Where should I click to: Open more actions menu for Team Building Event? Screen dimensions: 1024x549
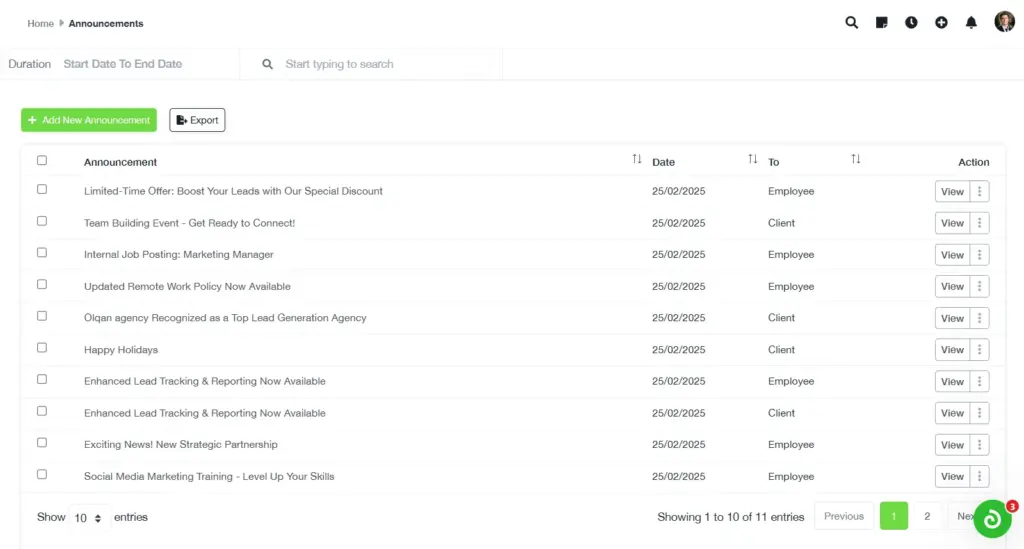[x=980, y=223]
